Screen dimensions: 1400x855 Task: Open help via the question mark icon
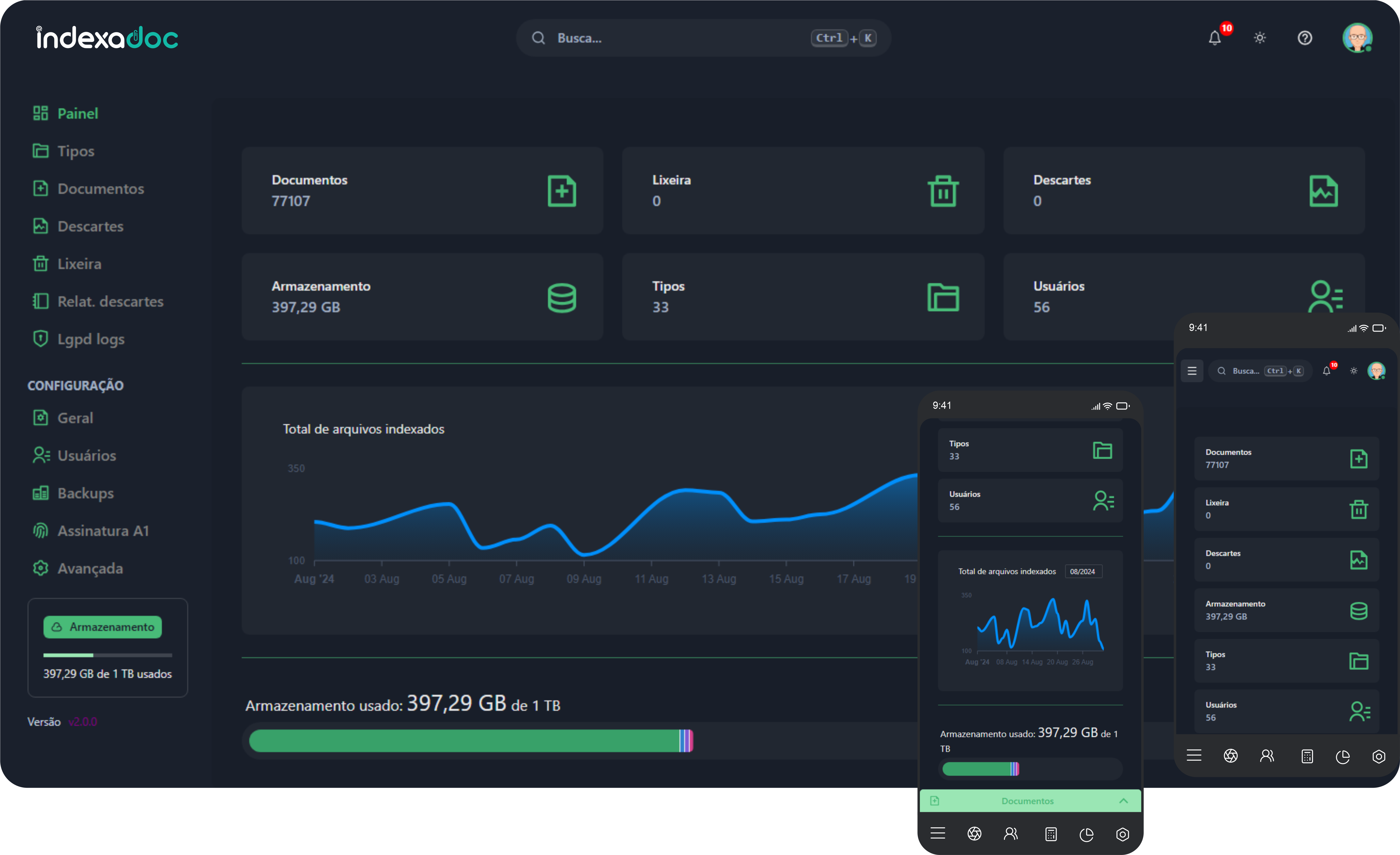(x=1305, y=37)
